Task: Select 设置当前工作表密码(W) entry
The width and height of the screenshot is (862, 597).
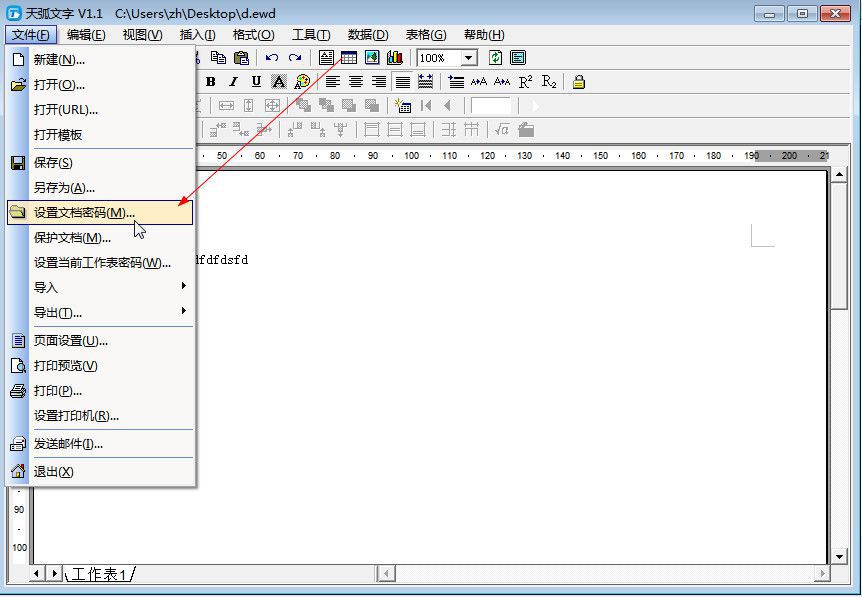Action: click(x=100, y=263)
